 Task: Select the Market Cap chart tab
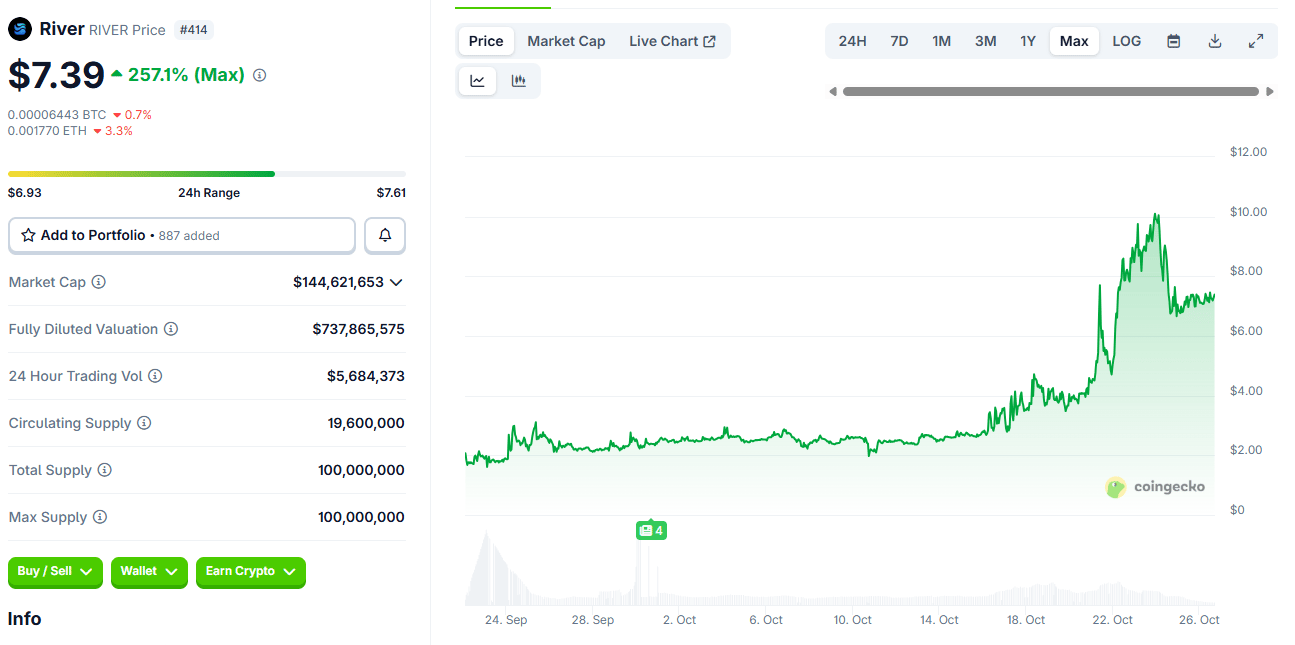[x=566, y=41]
